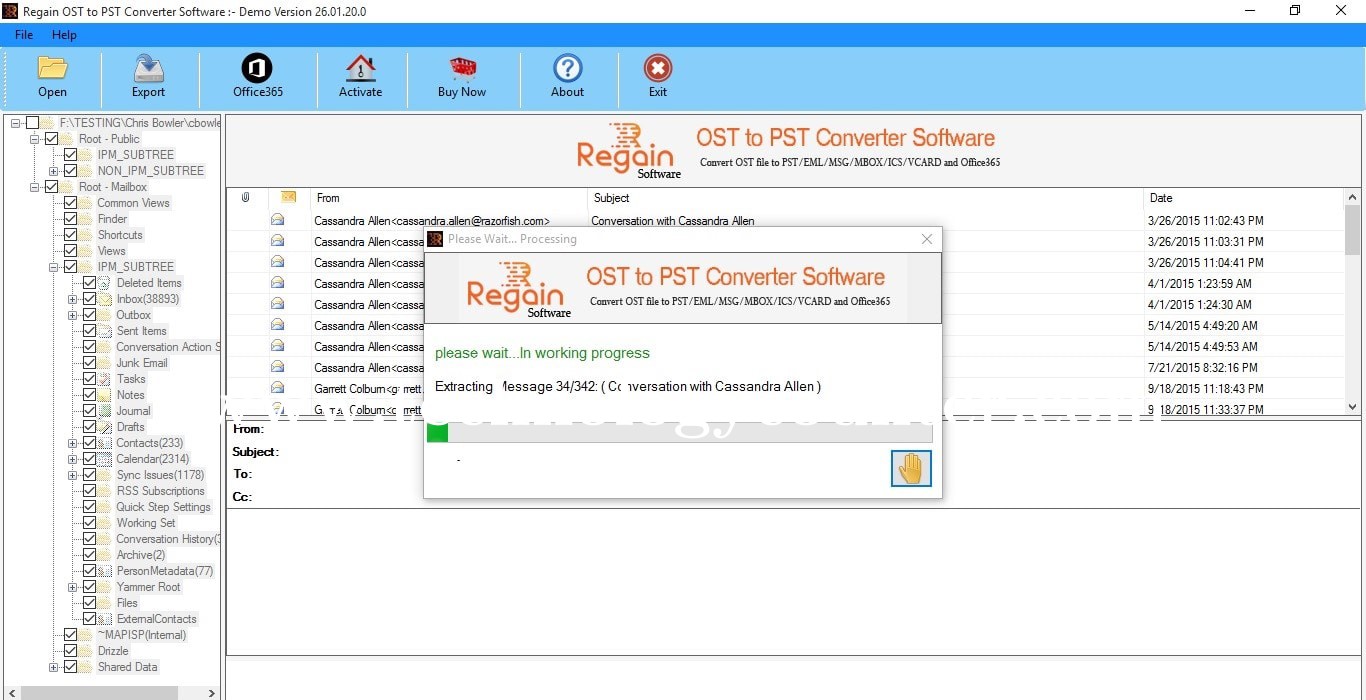Collapse the Root - Public node
Image resolution: width=1366 pixels, height=700 pixels.
pos(35,139)
